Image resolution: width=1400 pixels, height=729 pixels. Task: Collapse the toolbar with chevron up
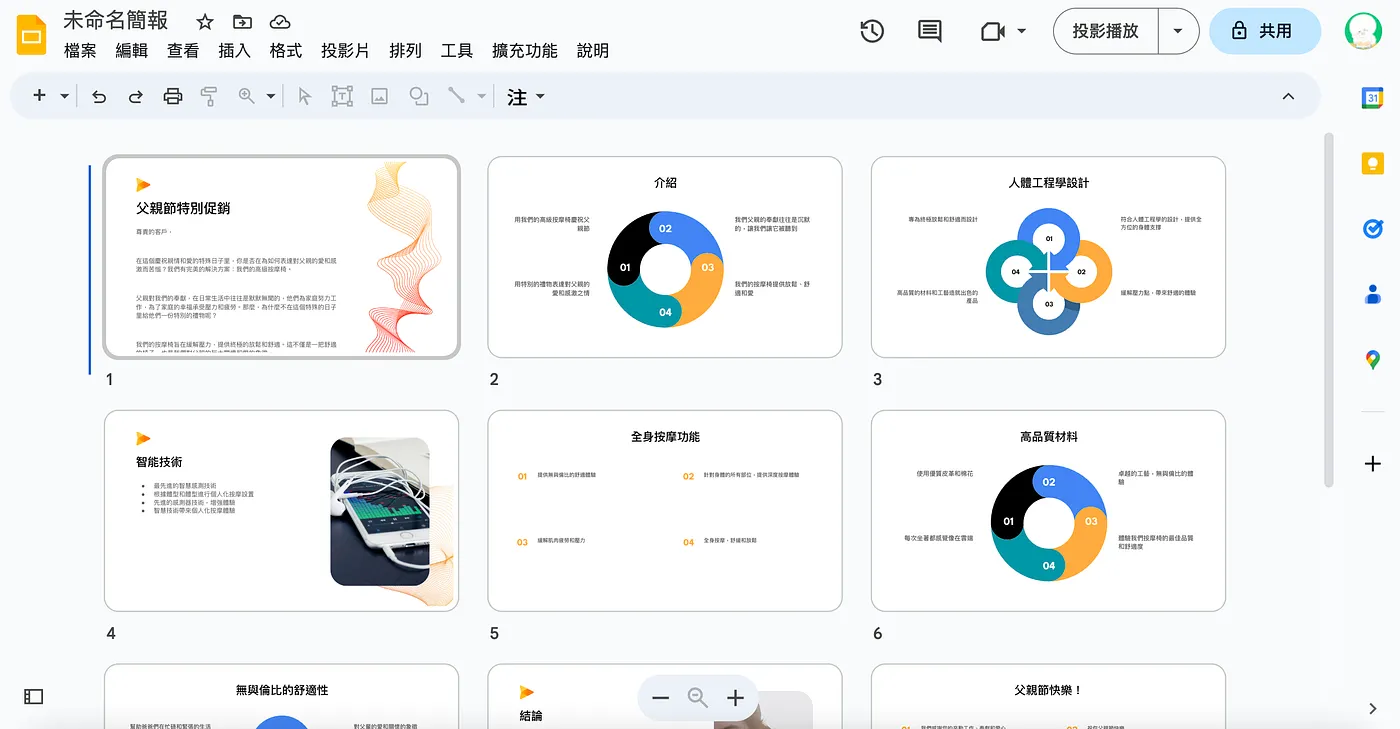click(1288, 96)
